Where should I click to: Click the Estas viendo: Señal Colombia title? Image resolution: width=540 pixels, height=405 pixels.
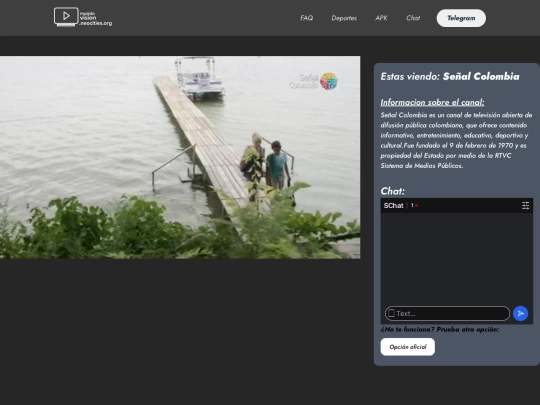pos(450,76)
